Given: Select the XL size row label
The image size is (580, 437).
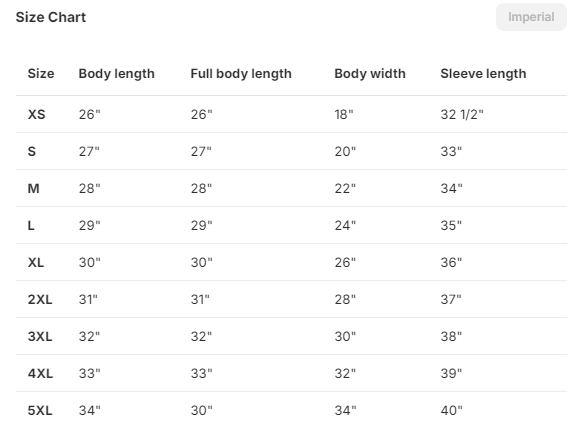Looking at the screenshot, I should click(36, 262).
